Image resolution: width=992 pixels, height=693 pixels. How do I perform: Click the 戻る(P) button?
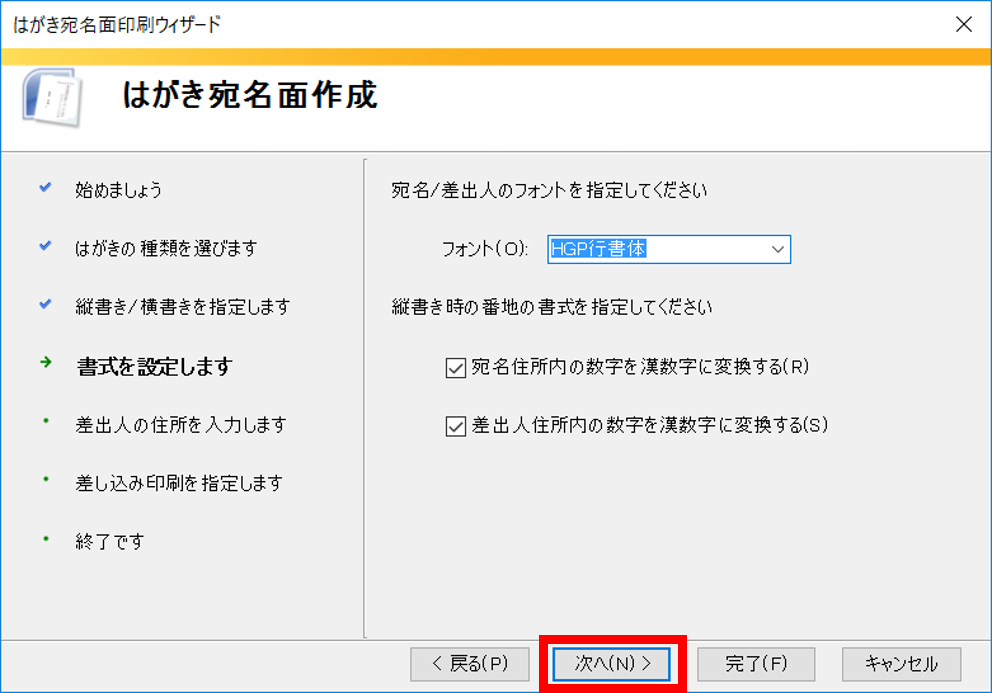tap(470, 663)
